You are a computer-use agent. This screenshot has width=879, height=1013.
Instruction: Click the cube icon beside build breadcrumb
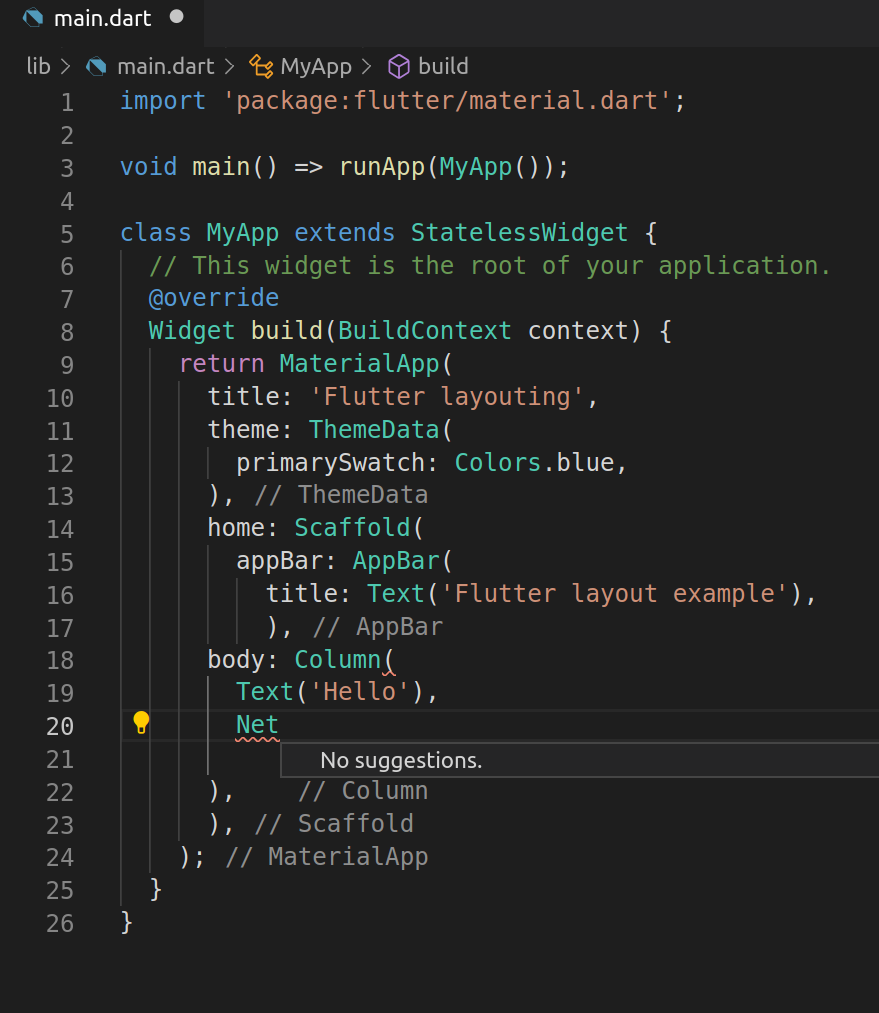(x=398, y=67)
